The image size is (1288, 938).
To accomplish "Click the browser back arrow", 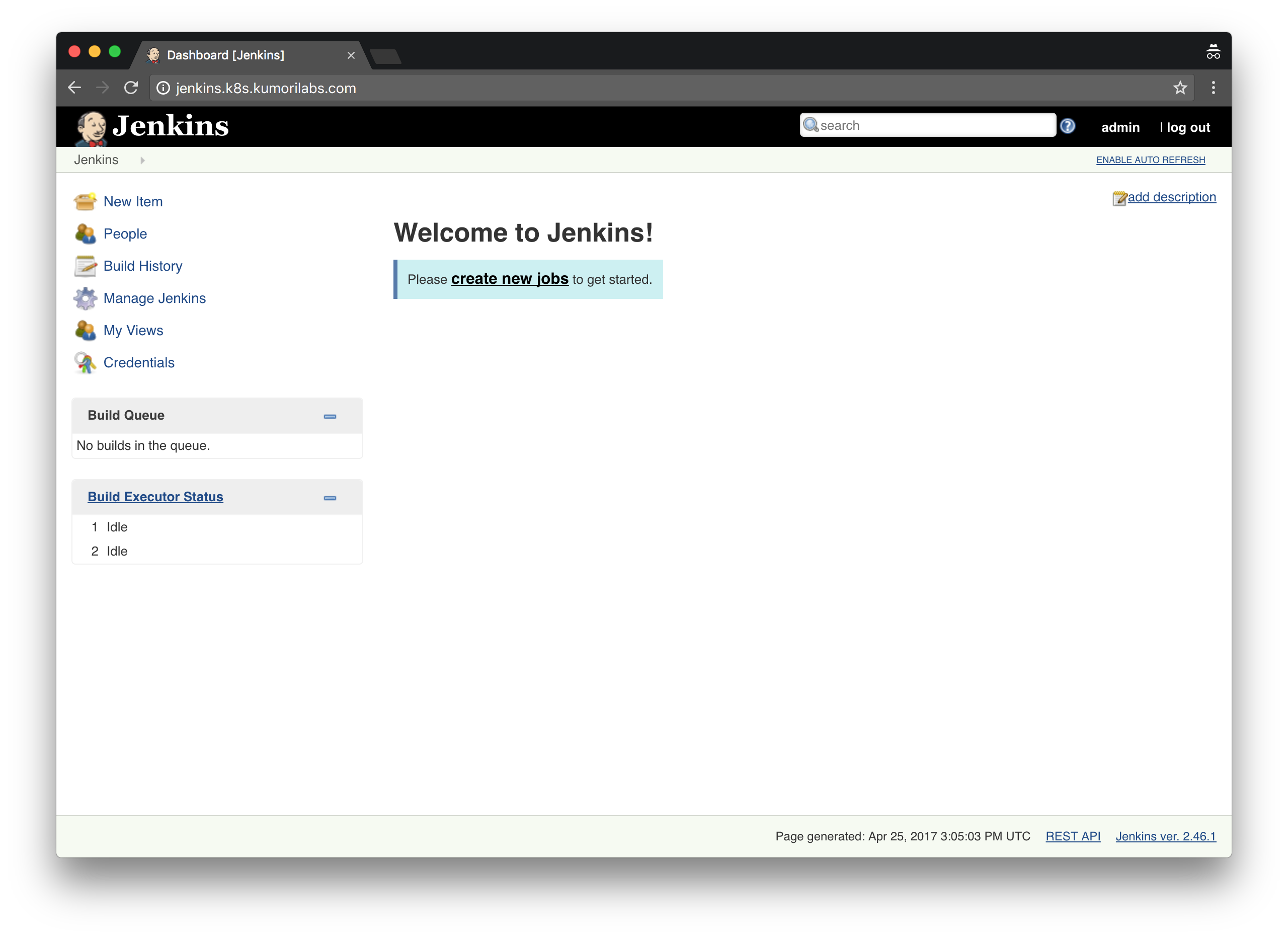I will 74,88.
